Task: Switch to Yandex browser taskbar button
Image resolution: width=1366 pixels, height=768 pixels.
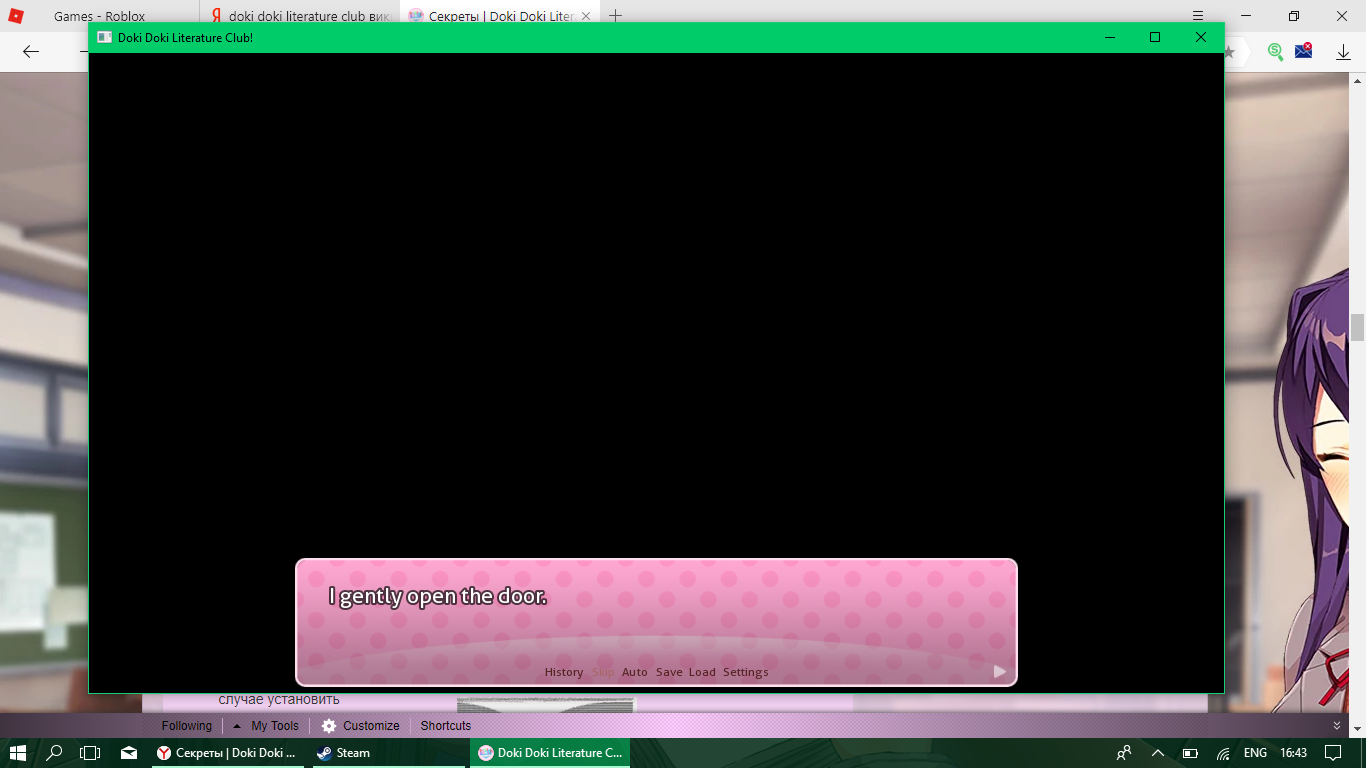Action: coord(230,753)
